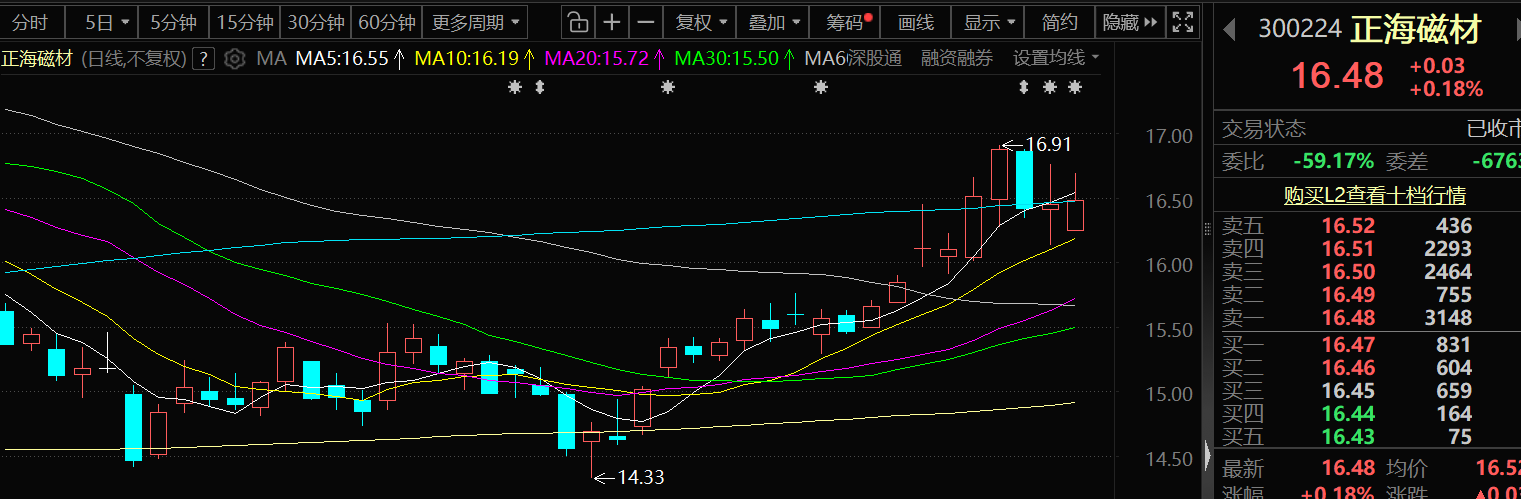The width and height of the screenshot is (1521, 499).
Task: Click the lock icon in the chart toolbar
Action: pos(577,22)
